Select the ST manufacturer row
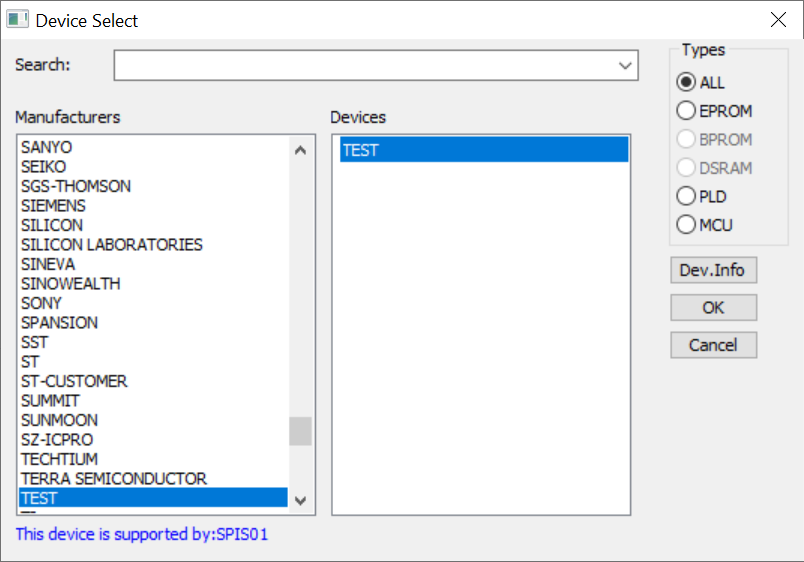 click(153, 362)
